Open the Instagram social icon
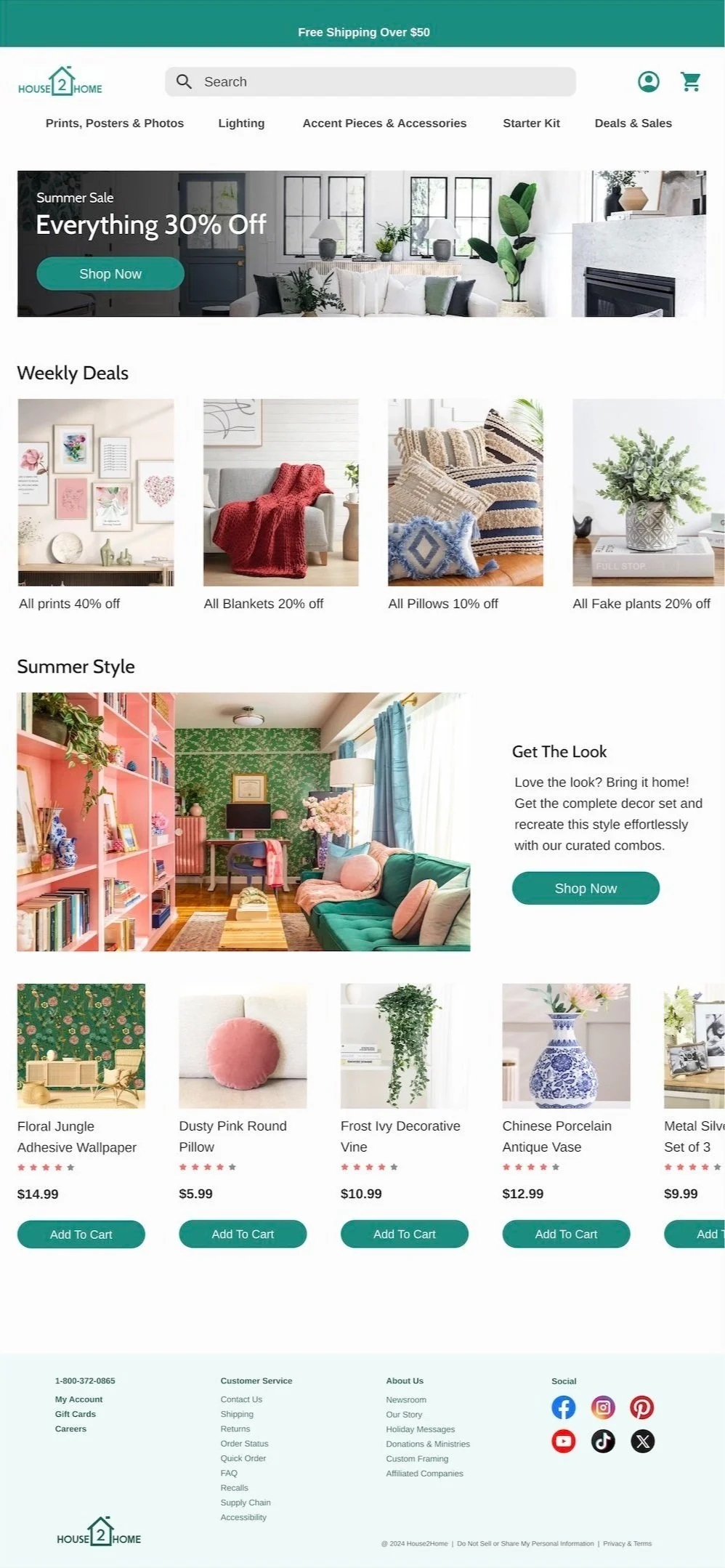This screenshot has height=1568, width=725. point(603,1407)
